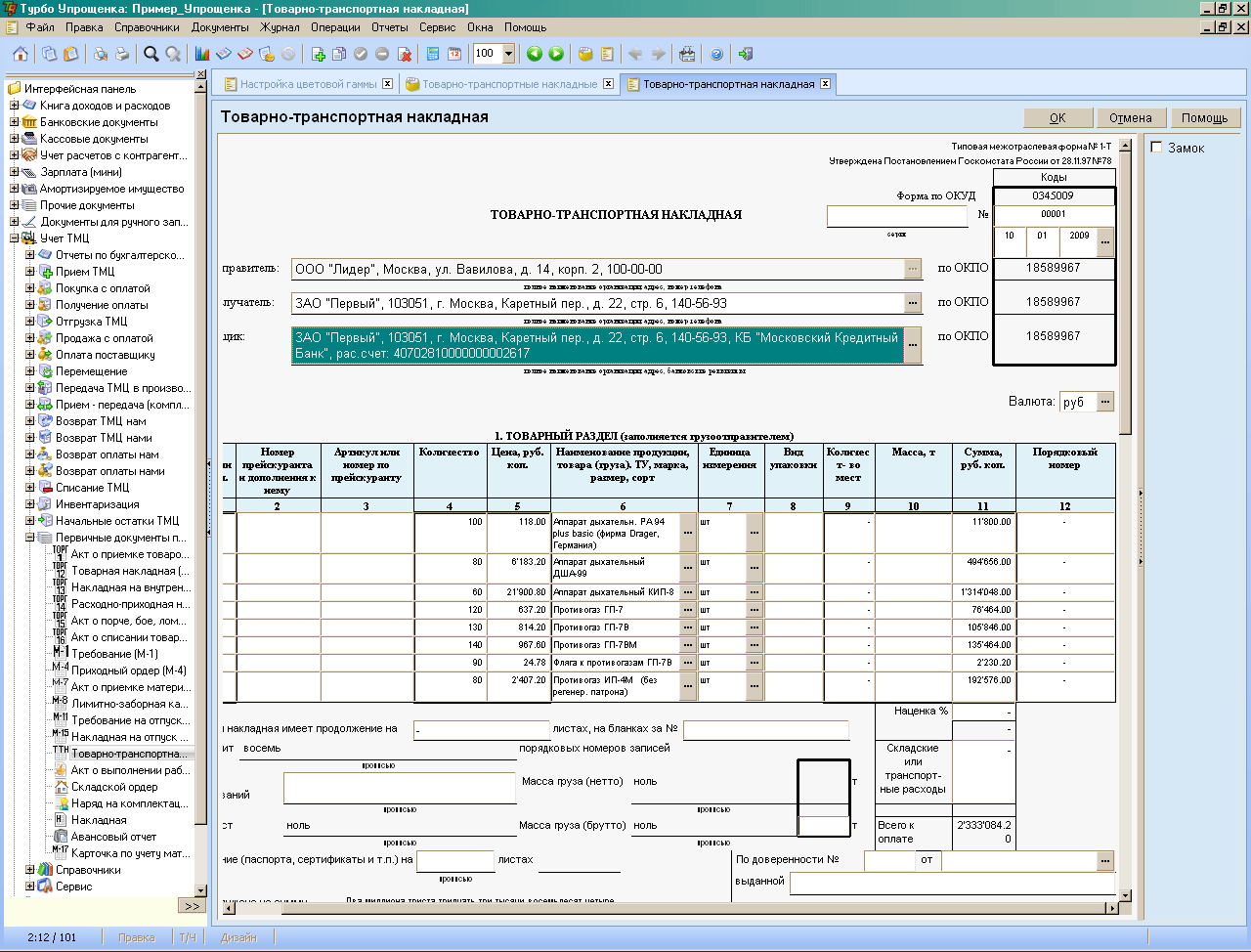This screenshot has width=1251, height=952.
Task: Open the calendar icon in the toolbar
Action: (x=454, y=55)
